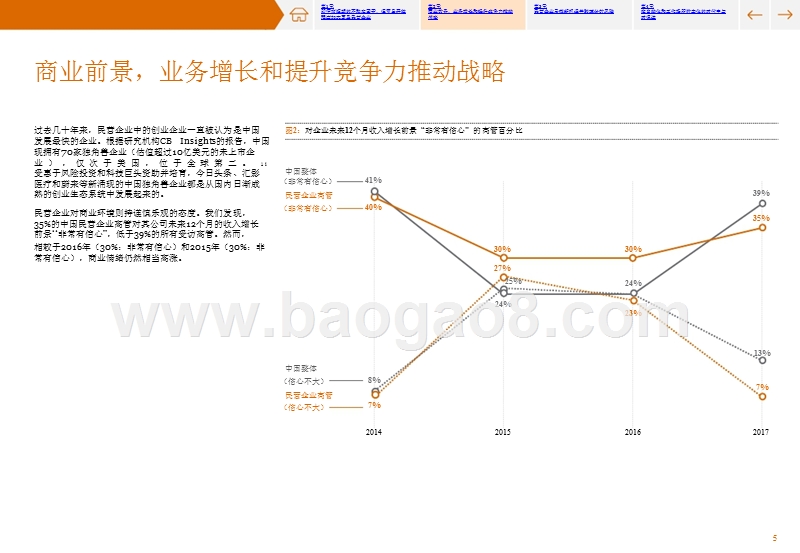Click the gray 13% data point at 2017
800x553 pixels.
(762, 360)
